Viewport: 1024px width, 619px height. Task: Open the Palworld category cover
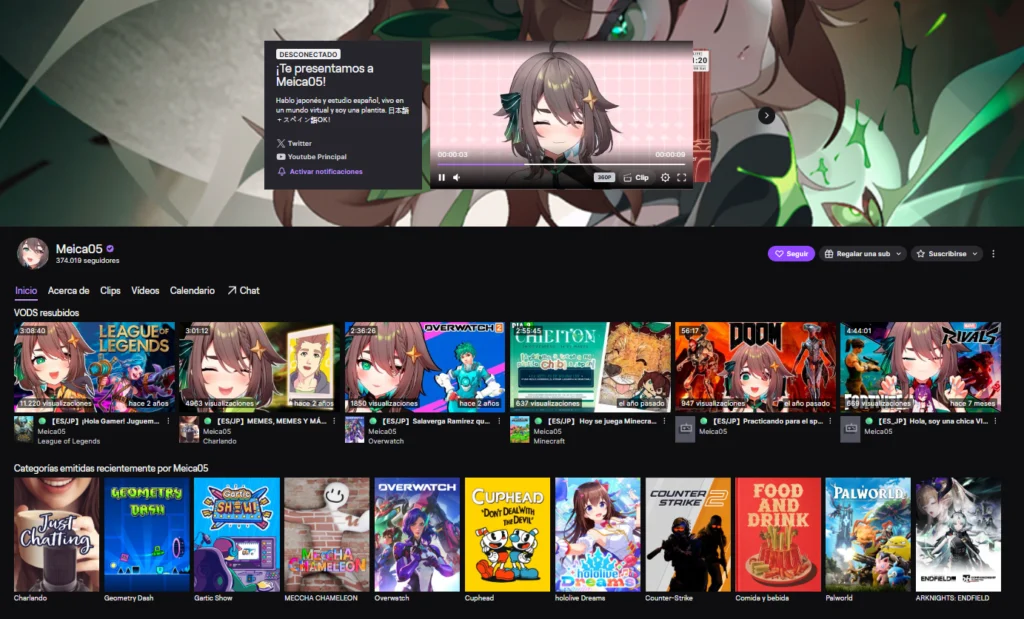(x=868, y=534)
